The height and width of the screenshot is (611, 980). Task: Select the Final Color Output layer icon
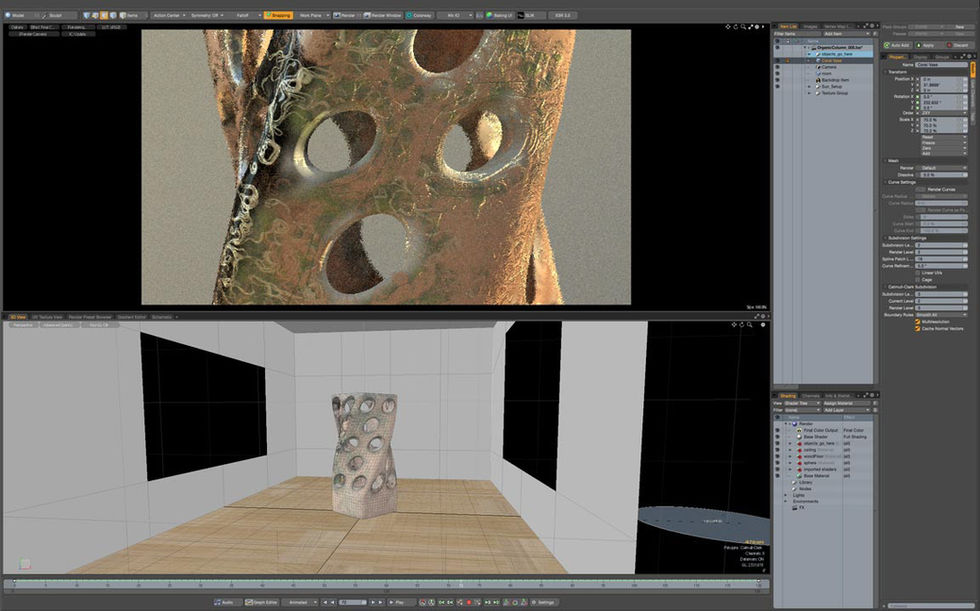798,430
